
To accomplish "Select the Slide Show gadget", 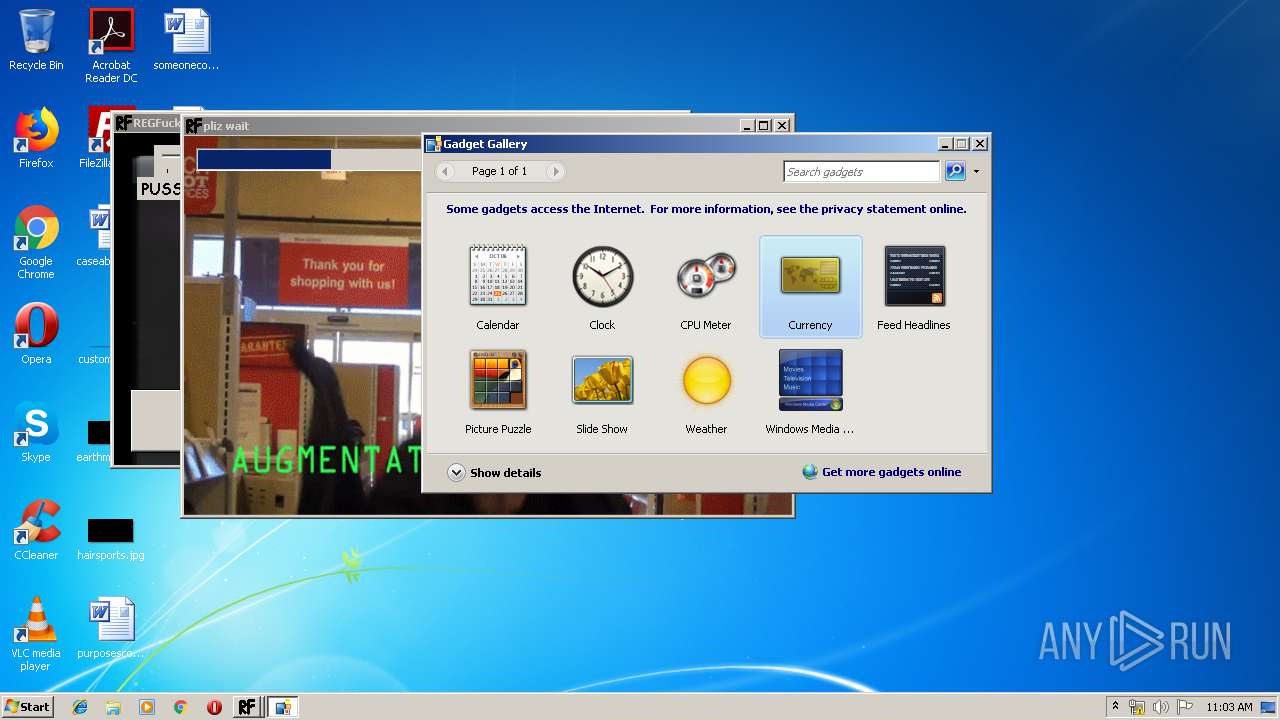I will tap(602, 391).
